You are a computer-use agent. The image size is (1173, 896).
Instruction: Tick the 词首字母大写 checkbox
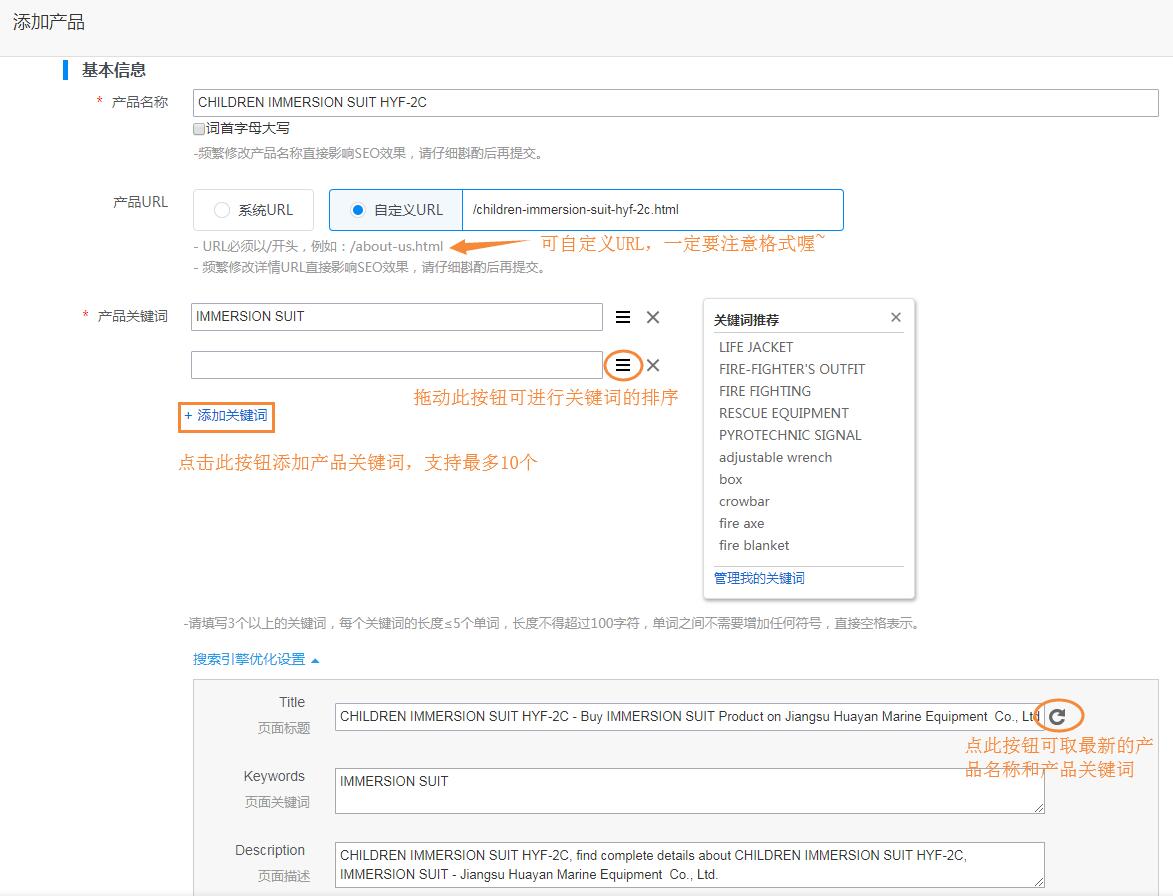click(x=199, y=129)
